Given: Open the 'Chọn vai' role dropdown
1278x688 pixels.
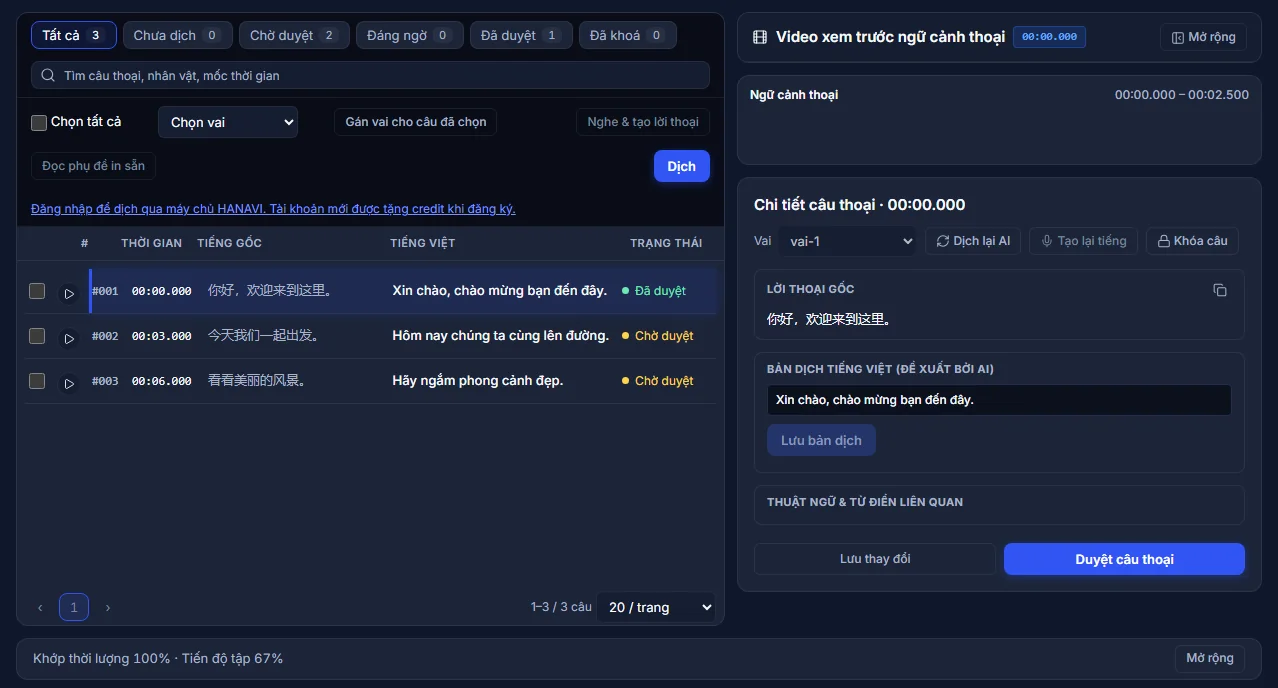Looking at the screenshot, I should point(228,122).
